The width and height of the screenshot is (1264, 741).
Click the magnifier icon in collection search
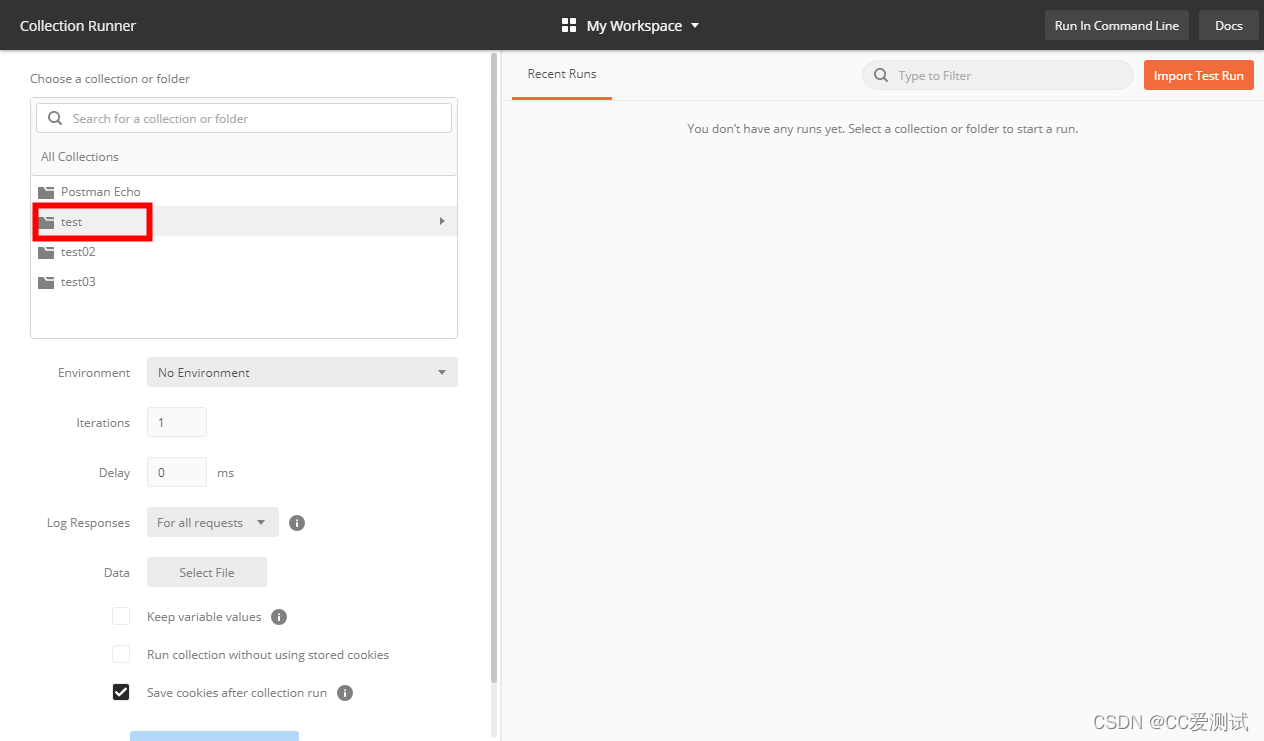coord(55,118)
